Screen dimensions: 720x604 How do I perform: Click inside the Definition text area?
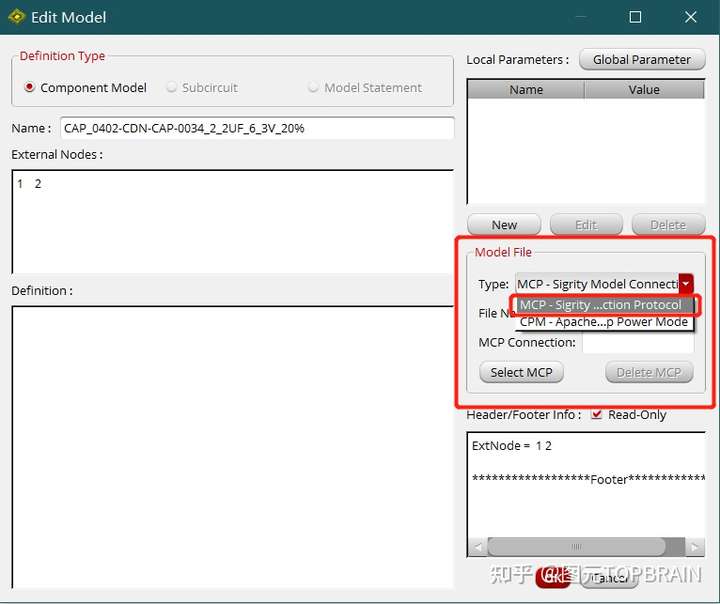click(x=233, y=446)
